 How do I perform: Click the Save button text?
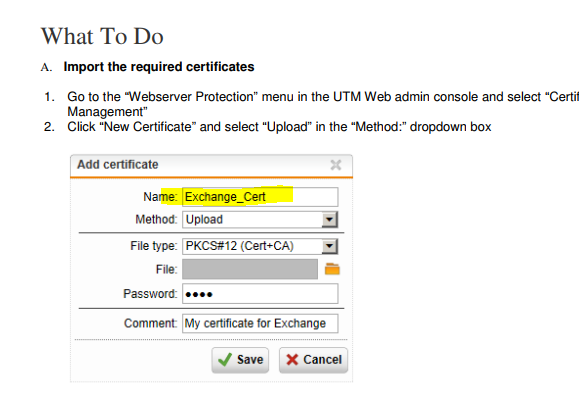pyautogui.click(x=250, y=360)
